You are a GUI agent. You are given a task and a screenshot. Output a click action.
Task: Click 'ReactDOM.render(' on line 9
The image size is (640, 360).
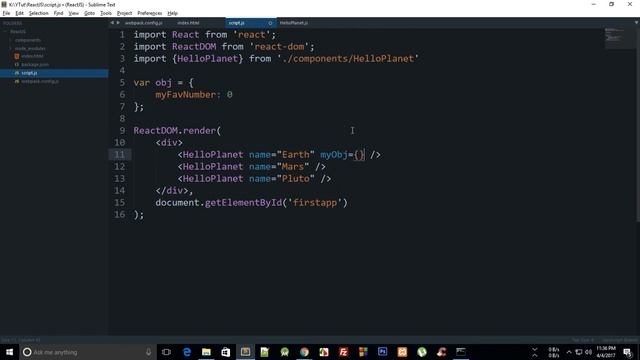coord(177,131)
